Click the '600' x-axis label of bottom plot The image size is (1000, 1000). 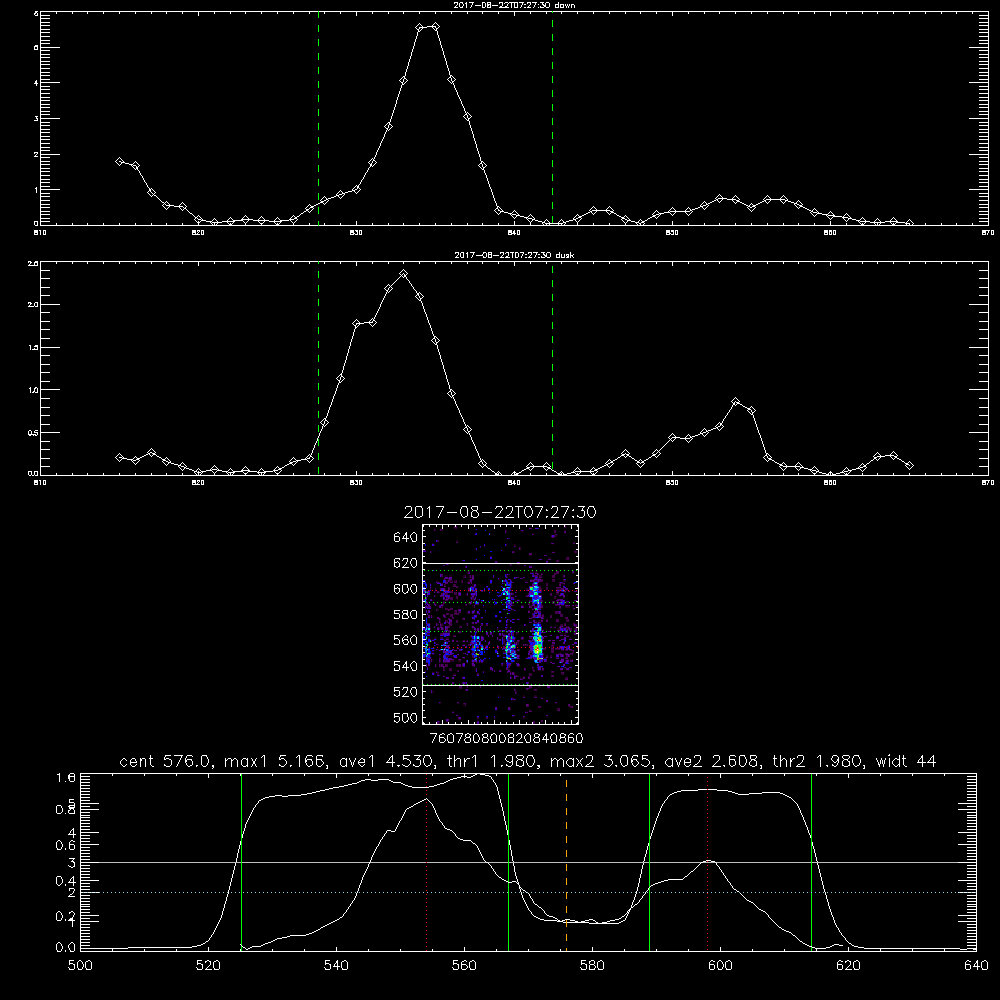tap(721, 965)
